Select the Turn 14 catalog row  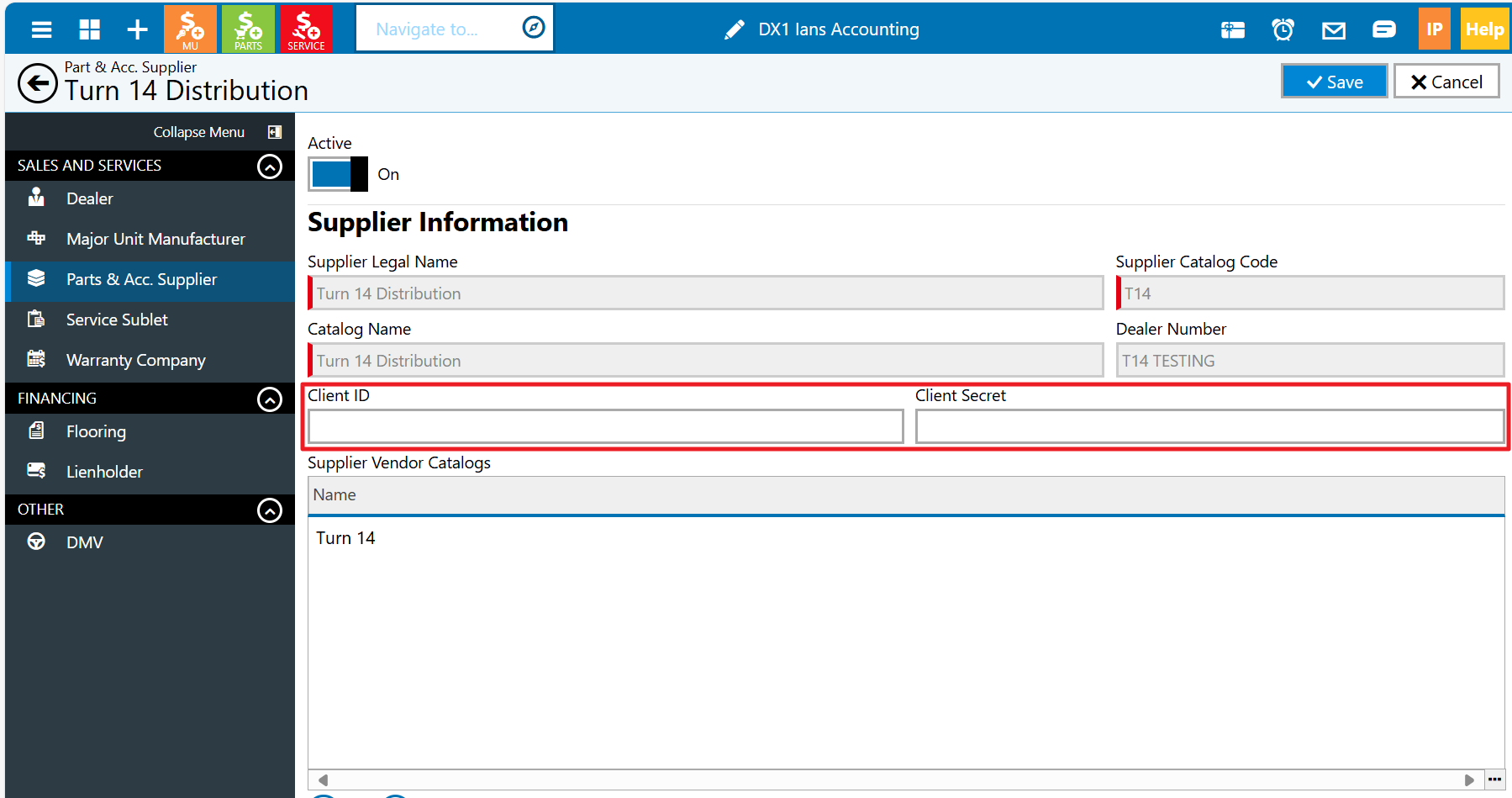(x=906, y=538)
